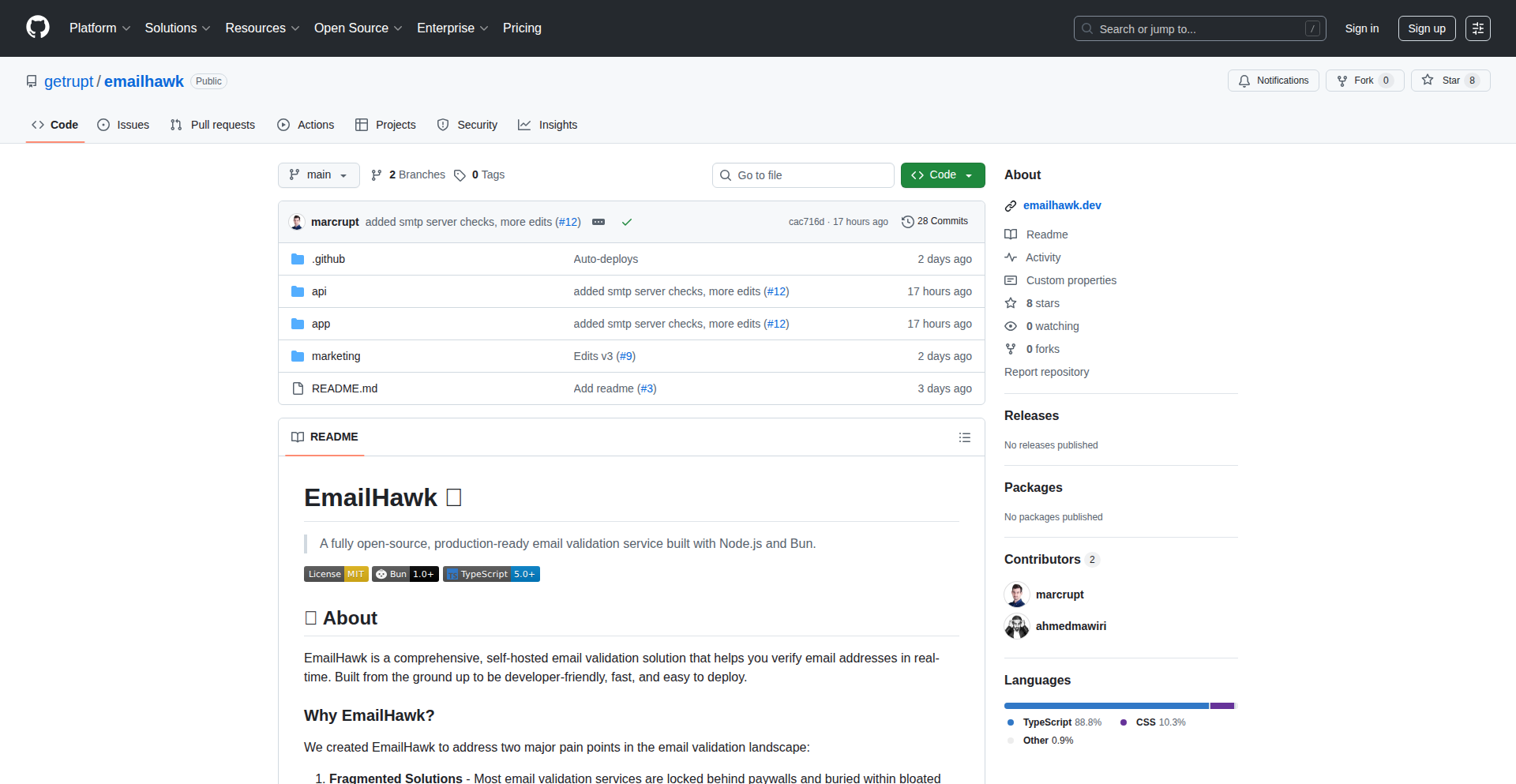Viewport: 1516px width, 784px height.
Task: Click ahmedmawiri contributor avatar
Action: 1017,626
